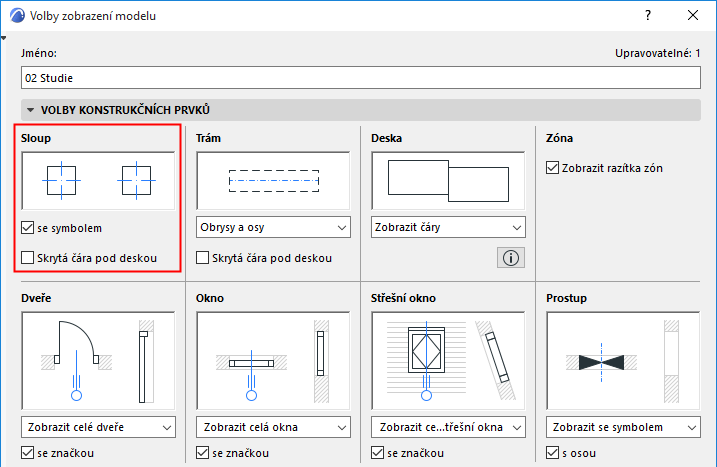Open the 'Obrysy a osy' dropdown
Image resolution: width=717 pixels, height=467 pixels.
(x=273, y=227)
